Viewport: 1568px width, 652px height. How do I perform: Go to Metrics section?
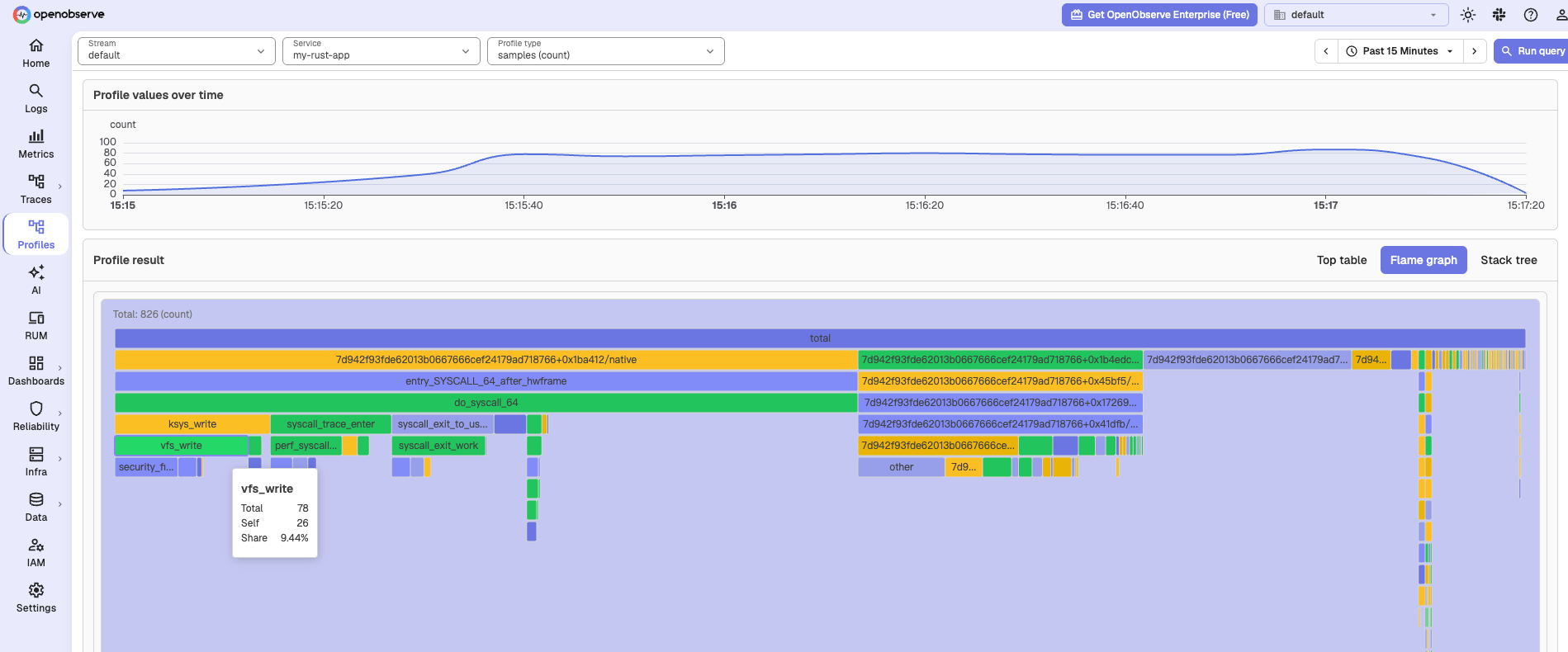36,144
